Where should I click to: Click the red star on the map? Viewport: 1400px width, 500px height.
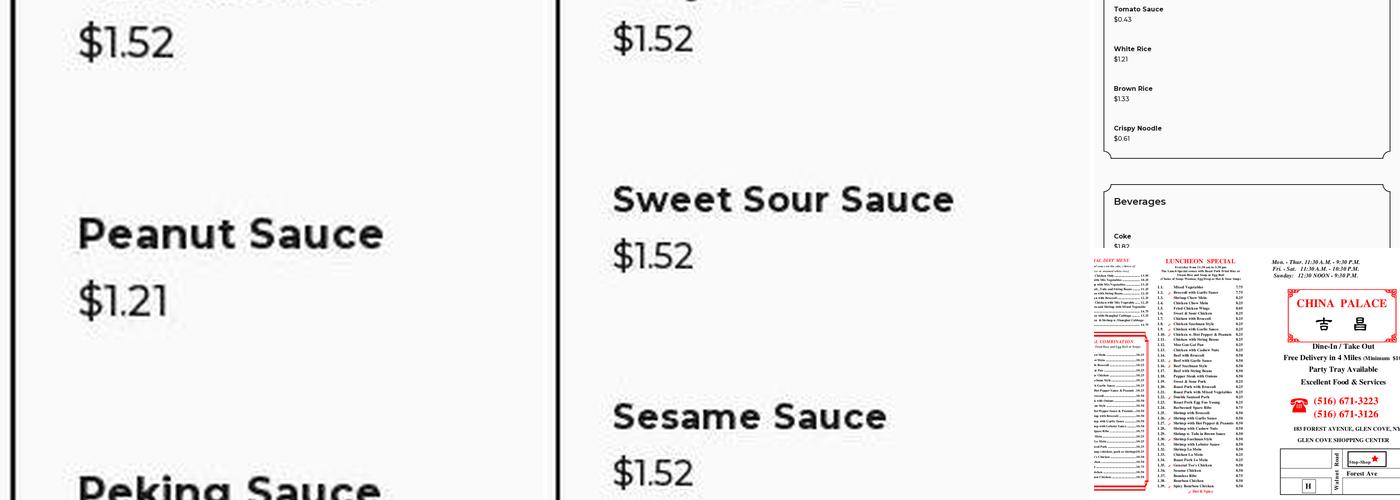tap(1375, 459)
